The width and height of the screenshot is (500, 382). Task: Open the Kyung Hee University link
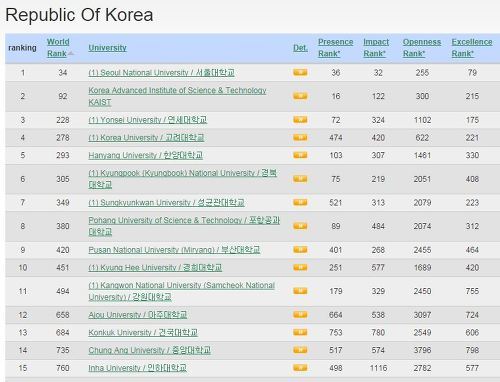coord(155,267)
